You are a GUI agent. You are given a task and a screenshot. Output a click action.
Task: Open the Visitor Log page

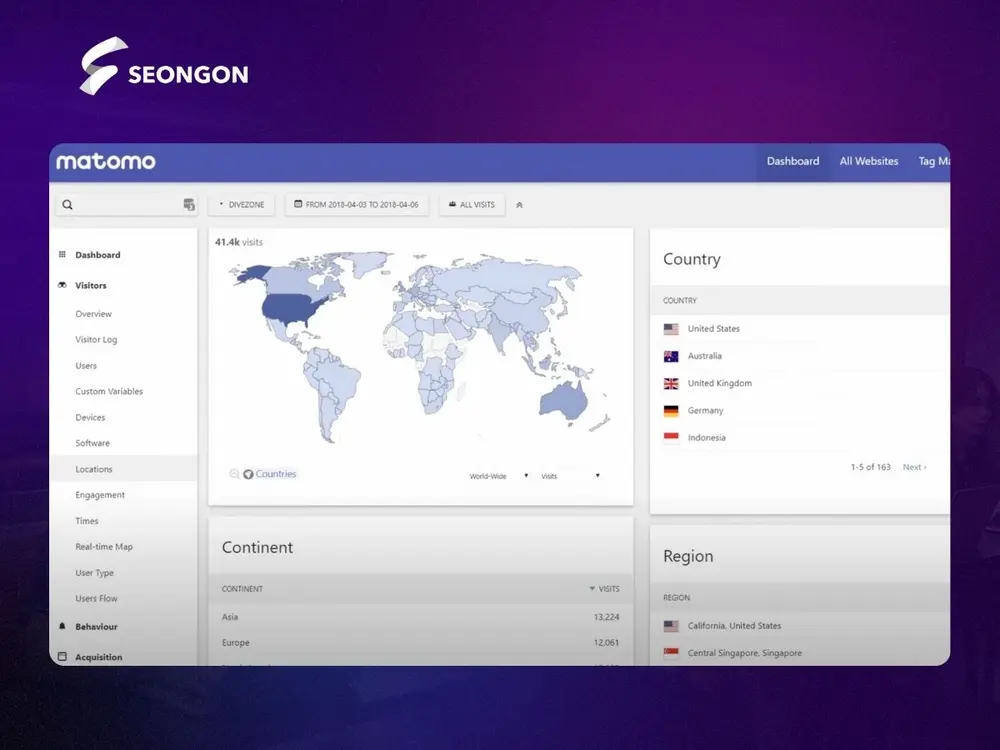pyautogui.click(x=96, y=339)
